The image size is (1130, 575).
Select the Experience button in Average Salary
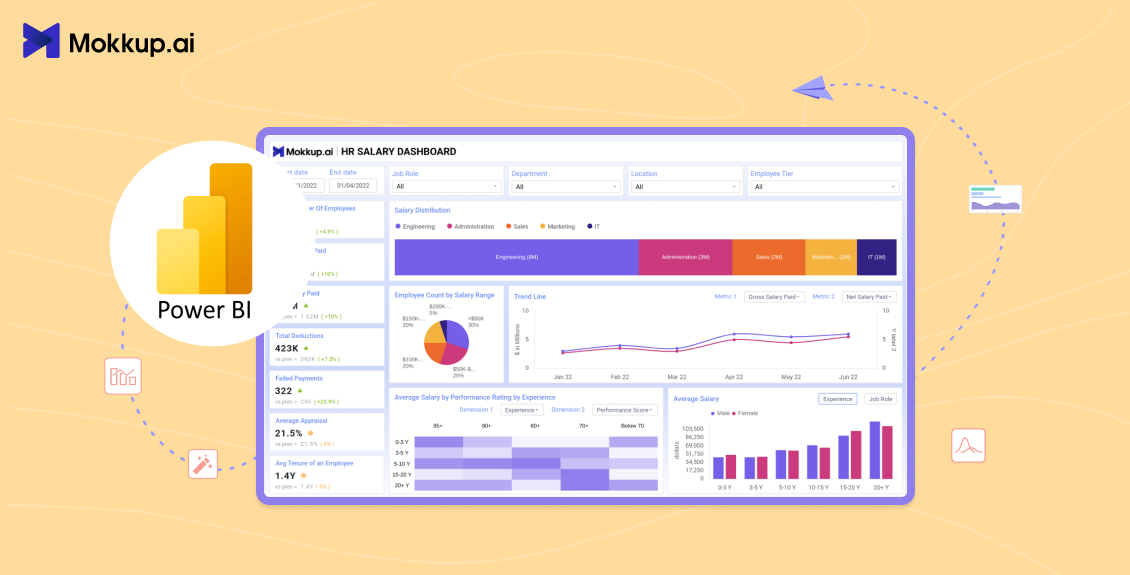click(837, 398)
